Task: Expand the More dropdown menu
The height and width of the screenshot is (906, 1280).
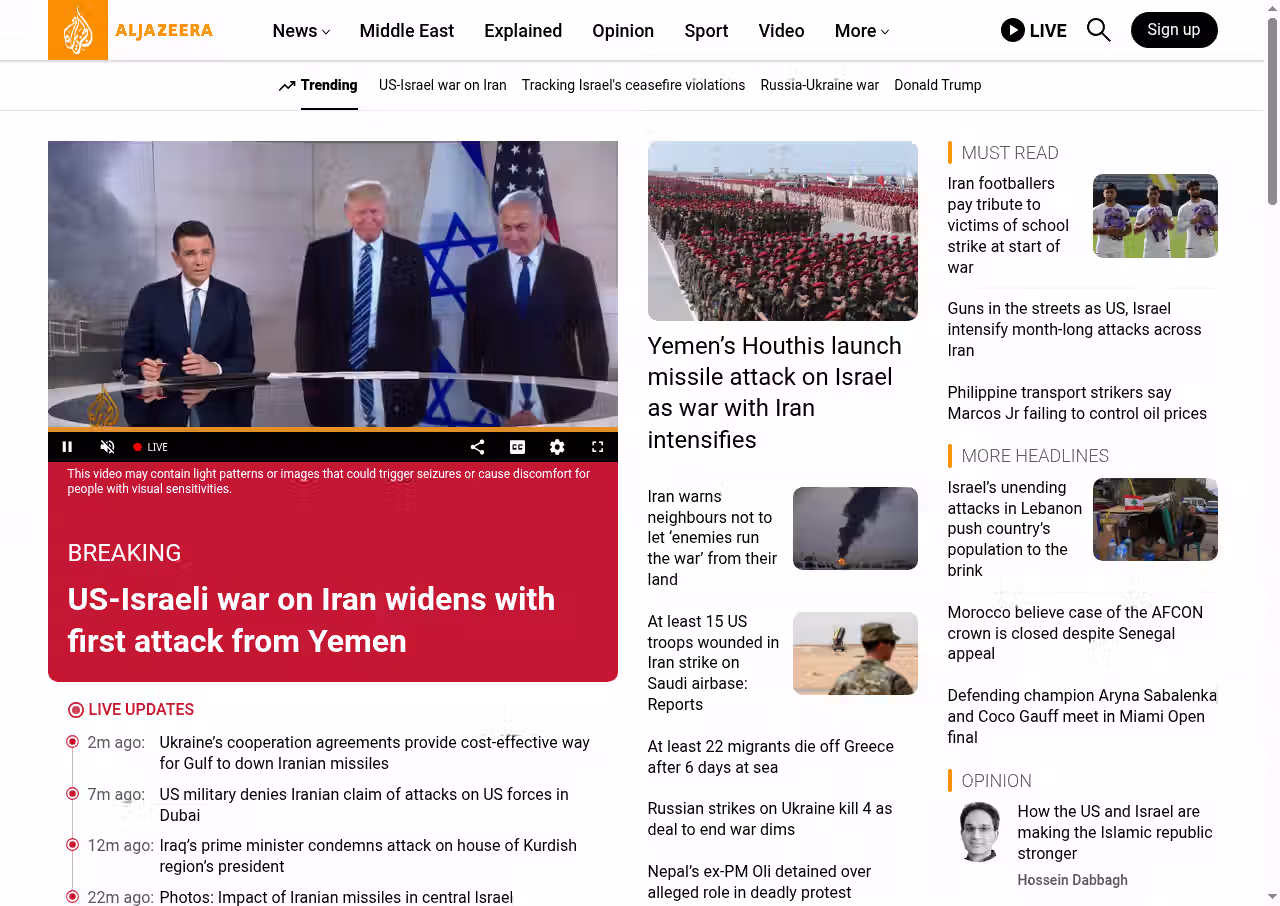Action: tap(861, 31)
